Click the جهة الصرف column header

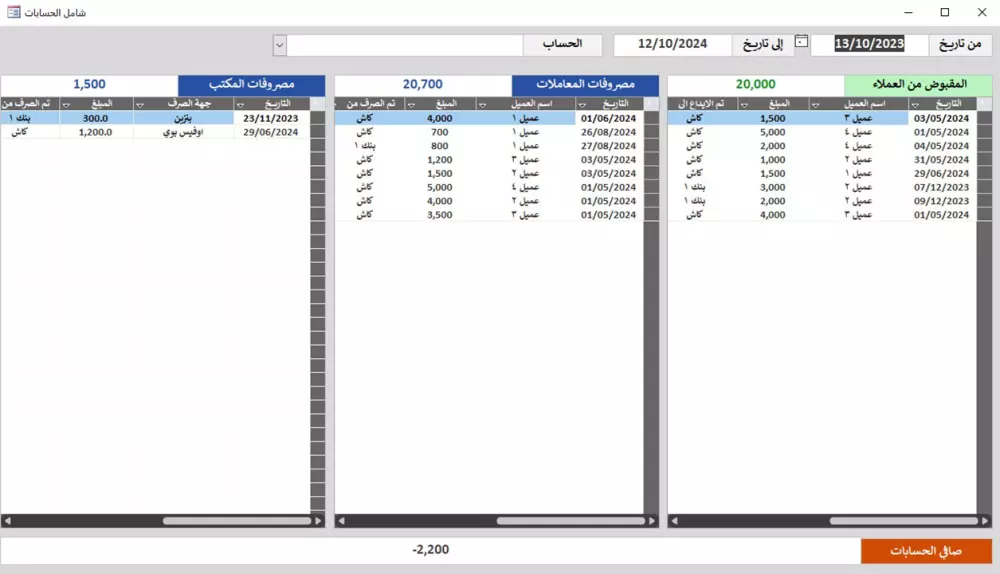coord(184,103)
